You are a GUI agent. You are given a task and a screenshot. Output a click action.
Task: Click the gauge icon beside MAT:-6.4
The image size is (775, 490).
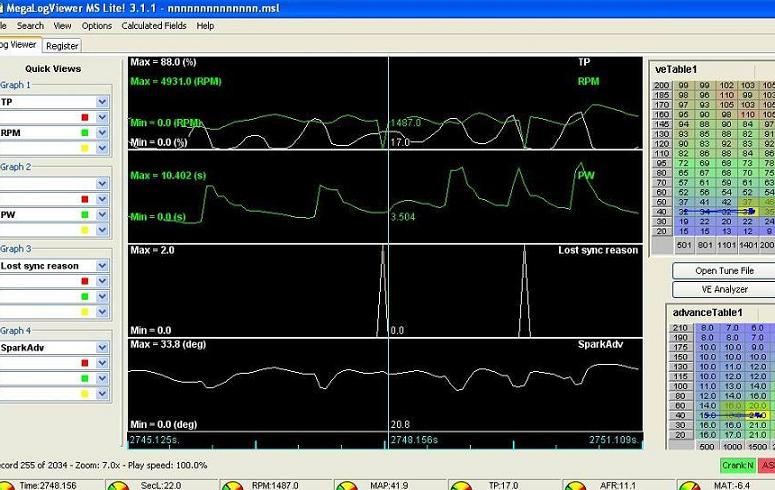click(x=688, y=485)
